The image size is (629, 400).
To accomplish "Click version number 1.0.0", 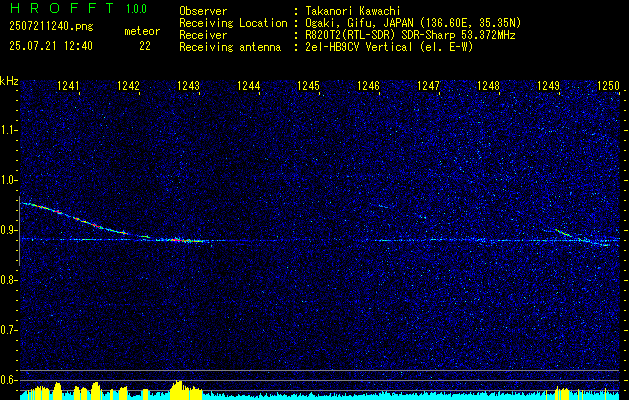I will [x=136, y=8].
